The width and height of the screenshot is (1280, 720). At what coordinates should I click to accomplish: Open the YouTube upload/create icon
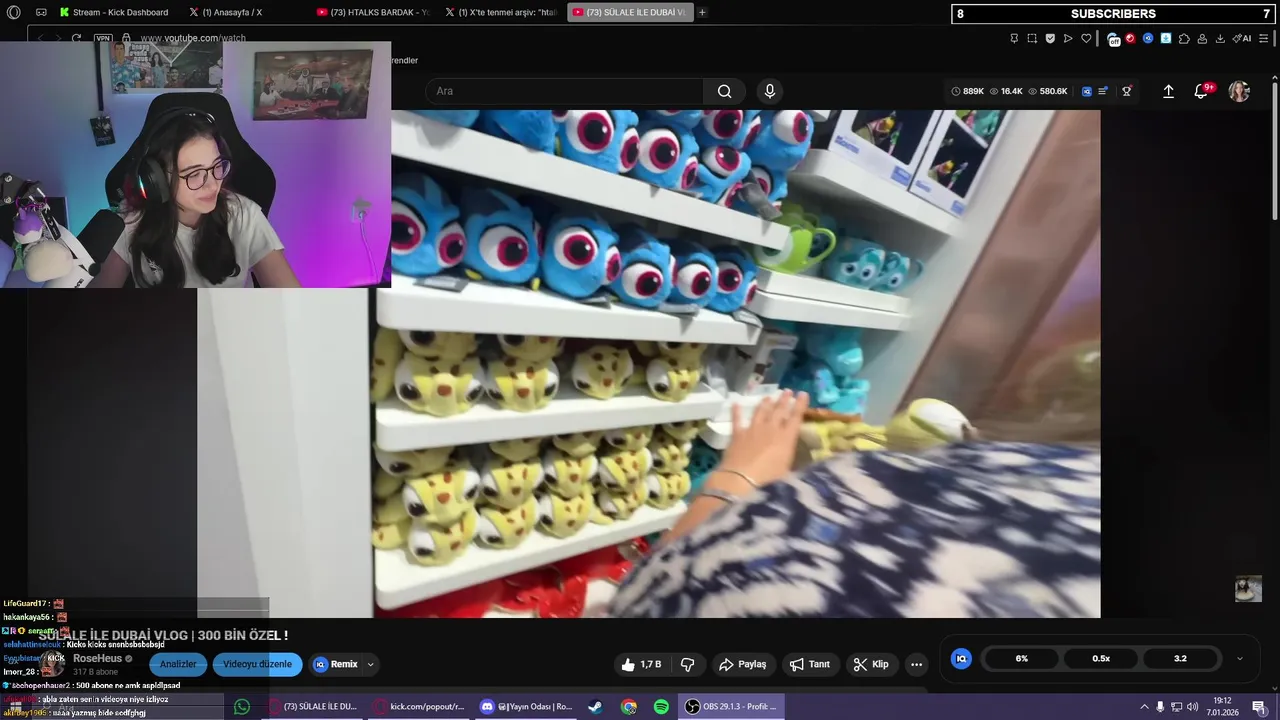[1168, 91]
